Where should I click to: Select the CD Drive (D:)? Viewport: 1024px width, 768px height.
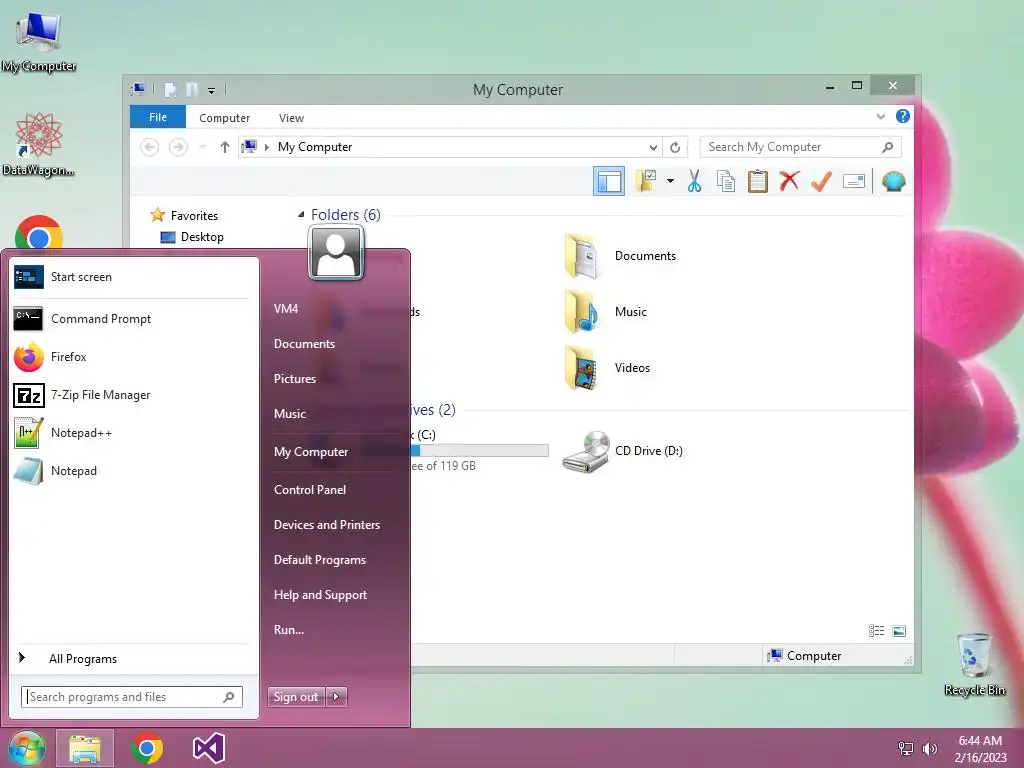click(622, 451)
